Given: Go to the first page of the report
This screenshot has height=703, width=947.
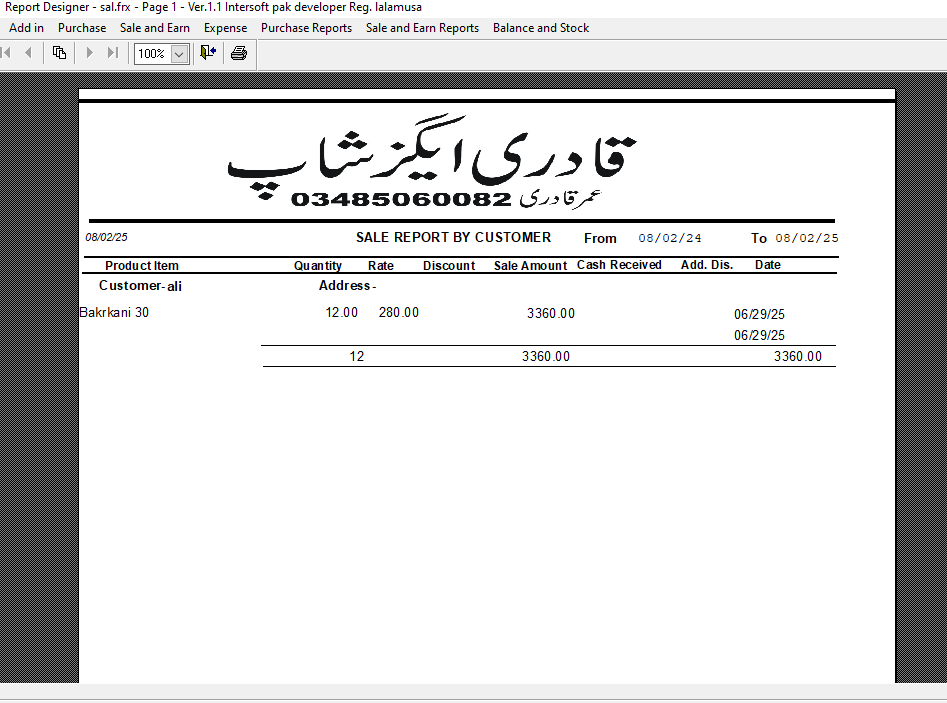Looking at the screenshot, I should pos(7,53).
